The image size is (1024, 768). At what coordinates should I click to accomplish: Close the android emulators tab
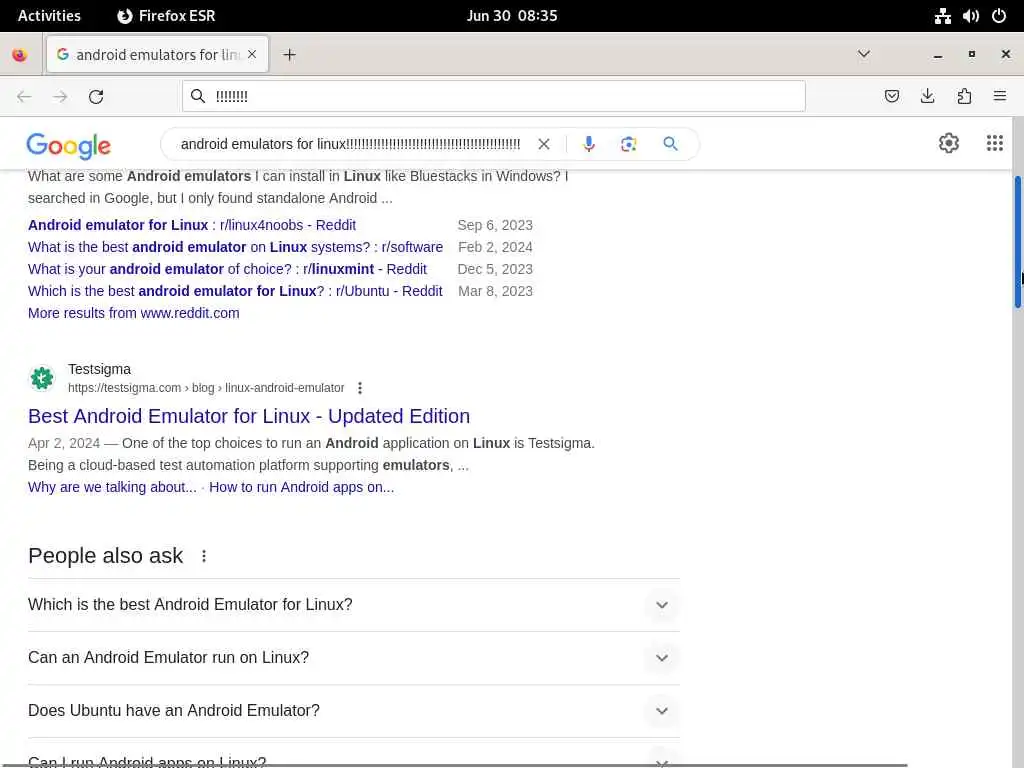click(x=252, y=54)
